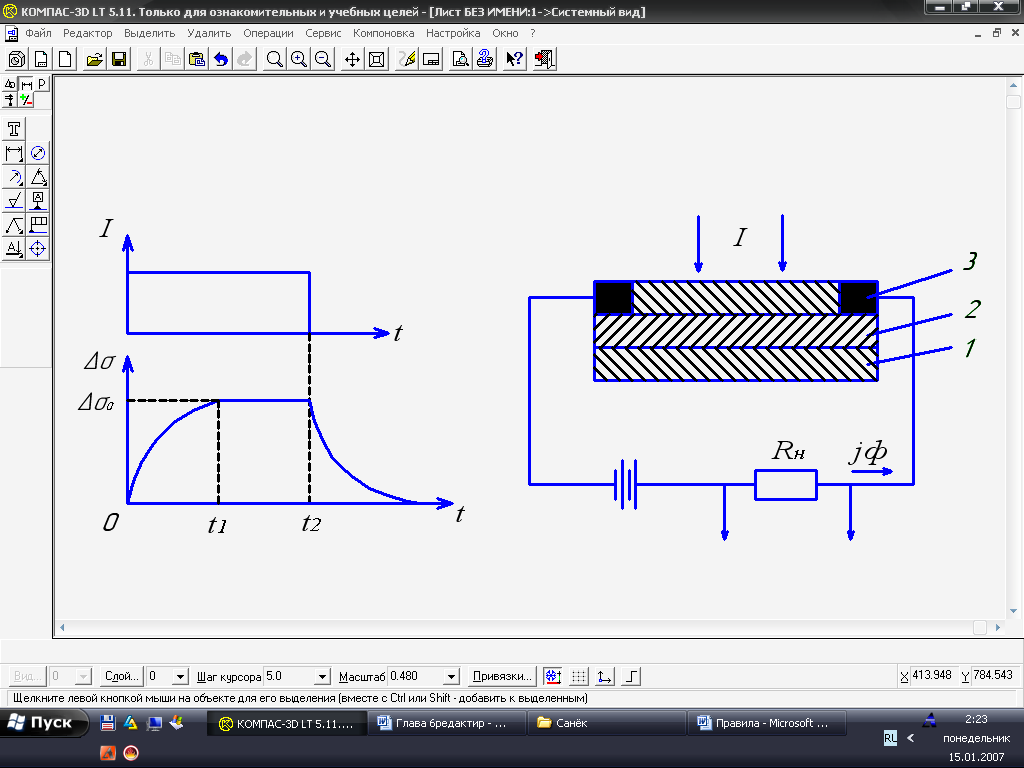The width and height of the screenshot is (1024, 768).
Task: Open a file with the folder icon
Action: (x=95, y=59)
